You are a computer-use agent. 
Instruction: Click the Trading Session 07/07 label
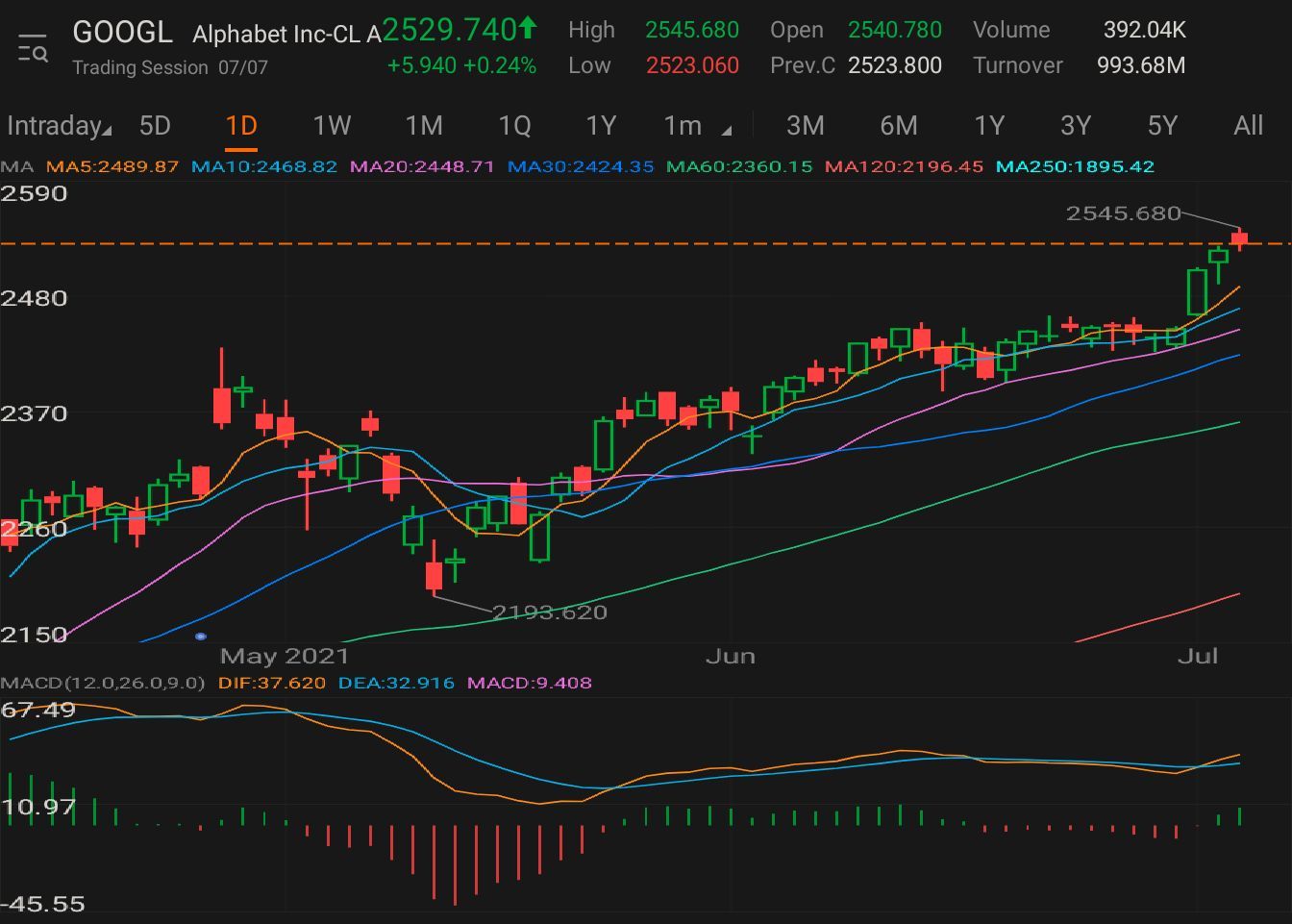tap(170, 68)
